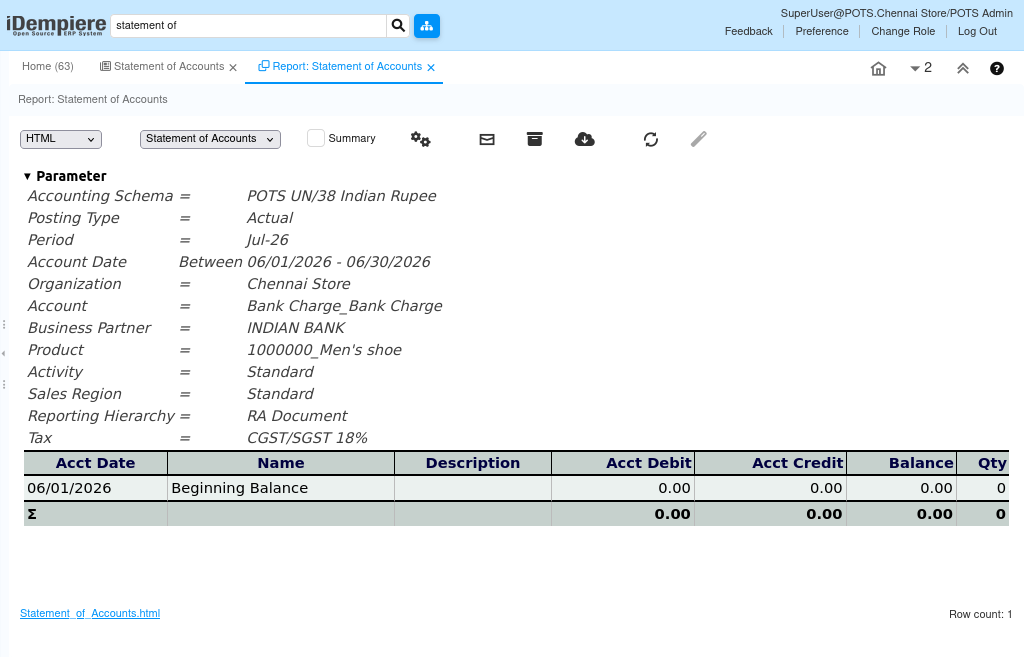
Task: Open Preference settings
Action: 822,31
